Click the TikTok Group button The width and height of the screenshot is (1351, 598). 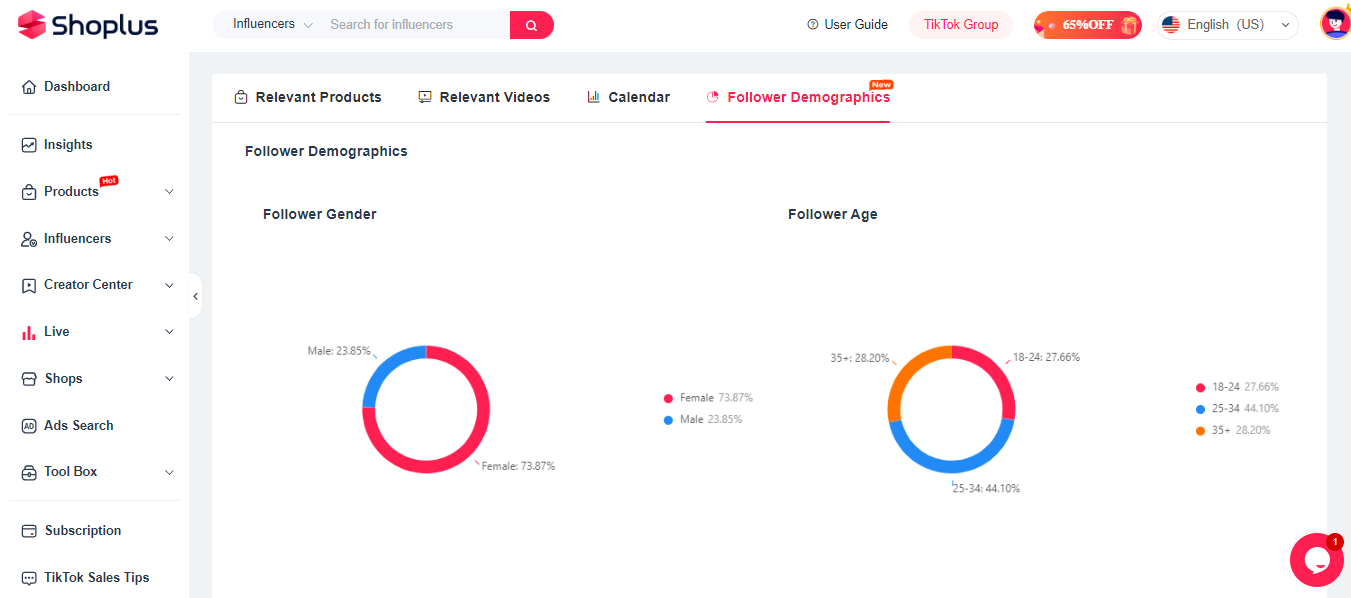coord(961,25)
